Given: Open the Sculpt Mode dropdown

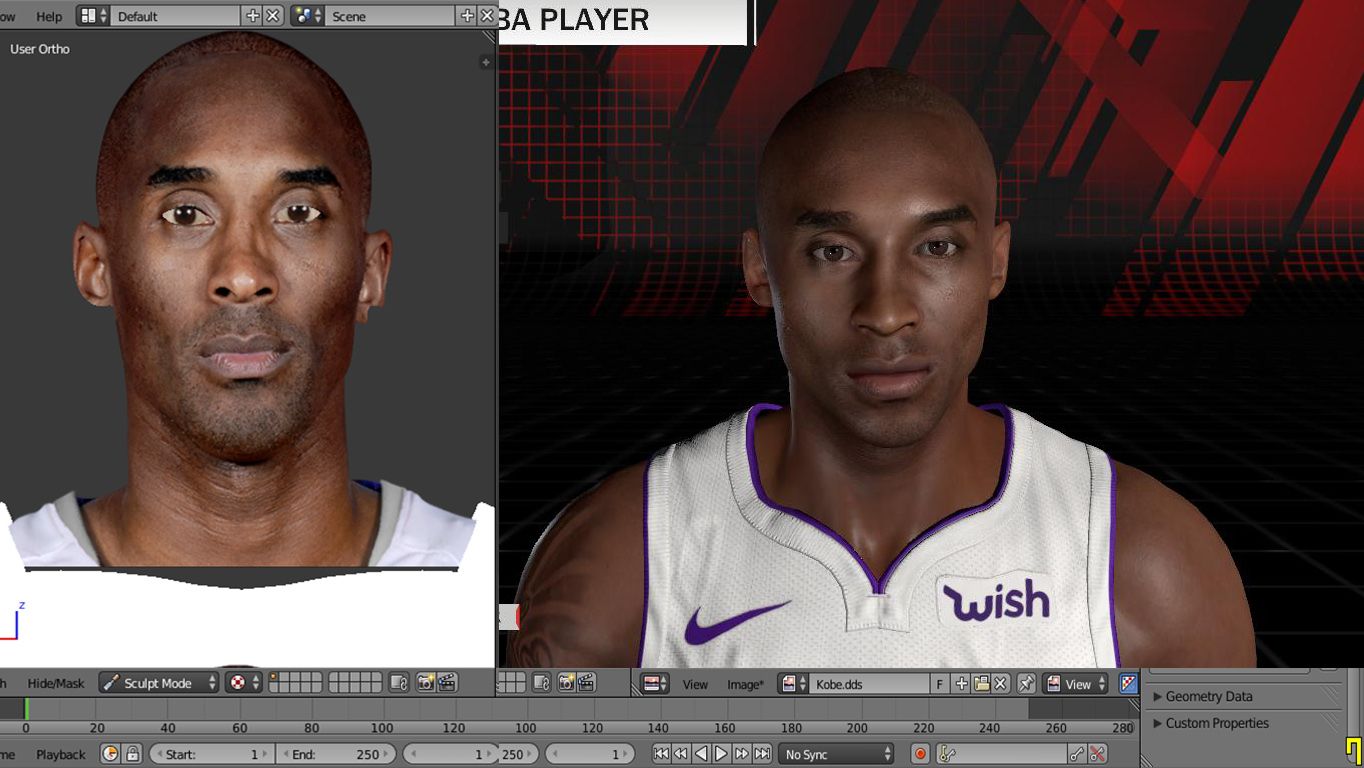Looking at the screenshot, I should 159,683.
